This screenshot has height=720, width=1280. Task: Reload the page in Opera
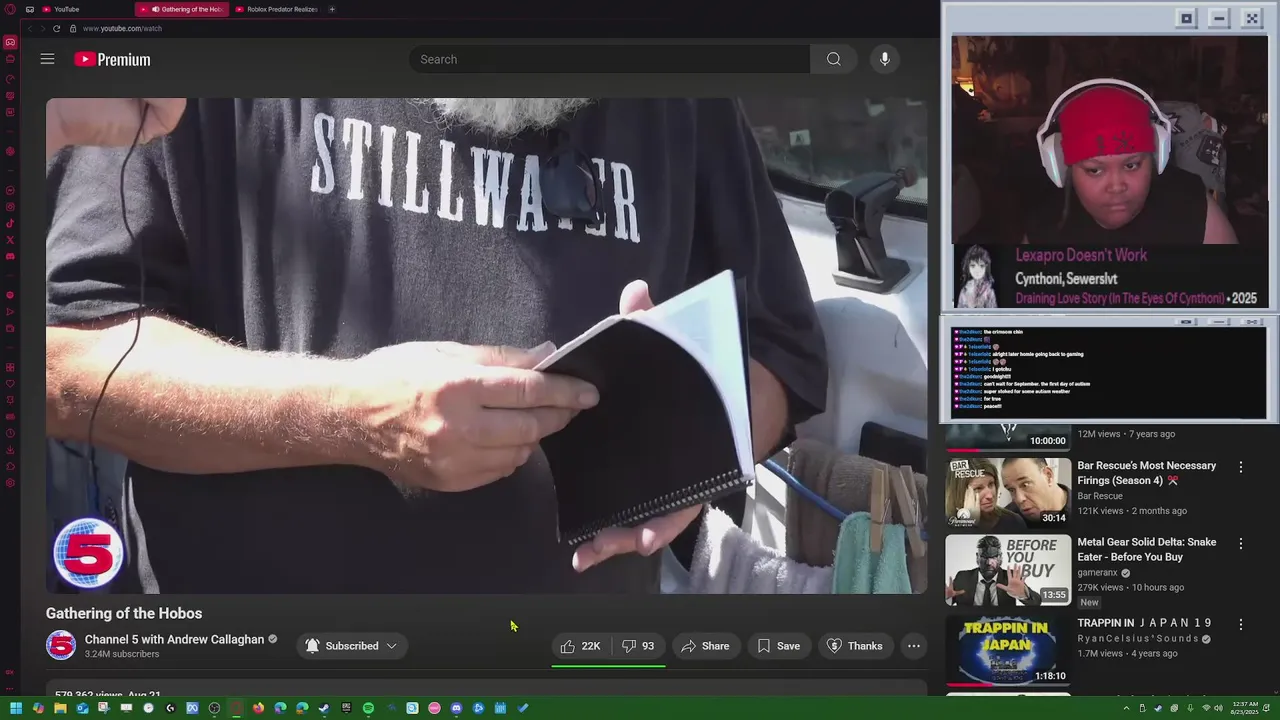coord(56,29)
